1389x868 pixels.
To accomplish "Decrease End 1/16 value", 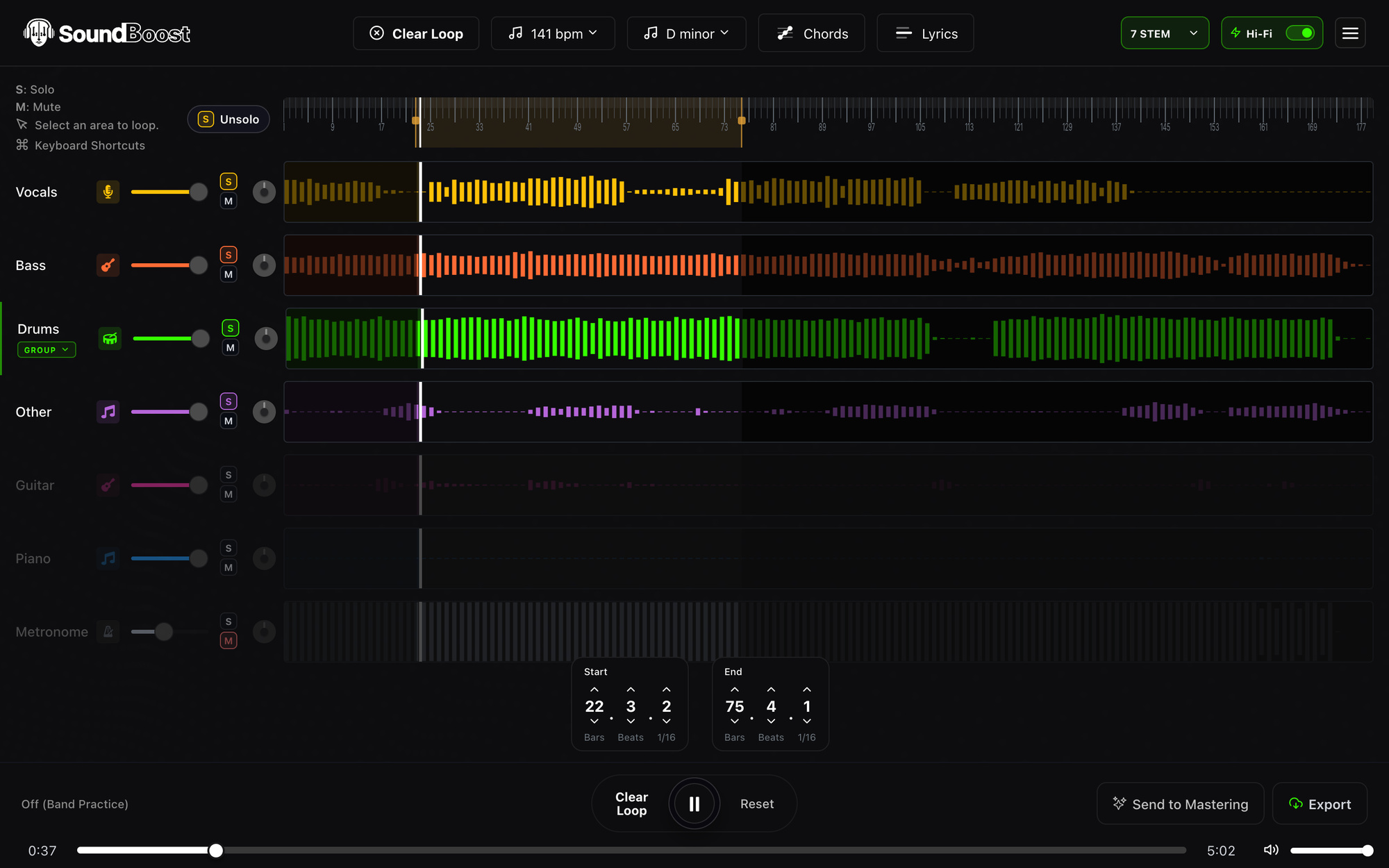I will 807,721.
